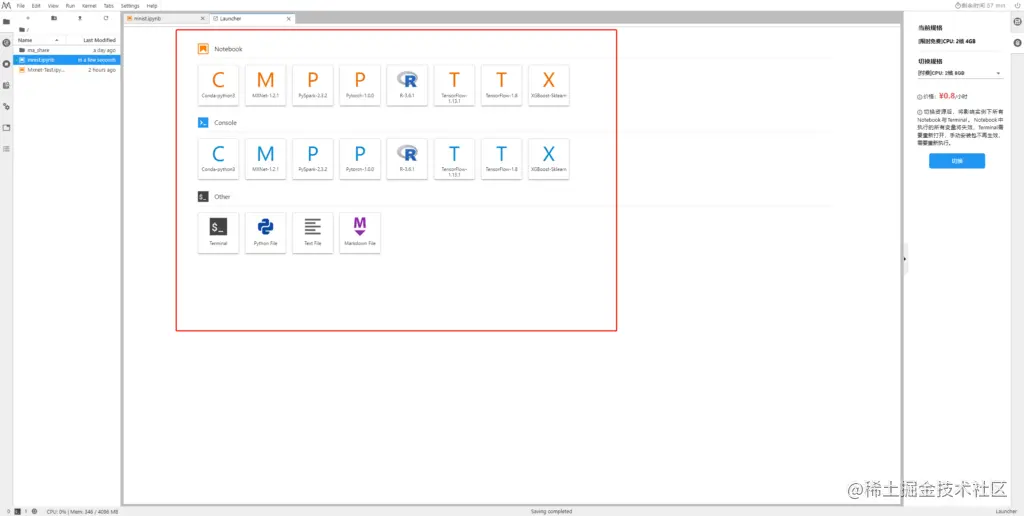Expand the switch-spec CPU dropdown
1024x516 pixels.
coord(960,73)
